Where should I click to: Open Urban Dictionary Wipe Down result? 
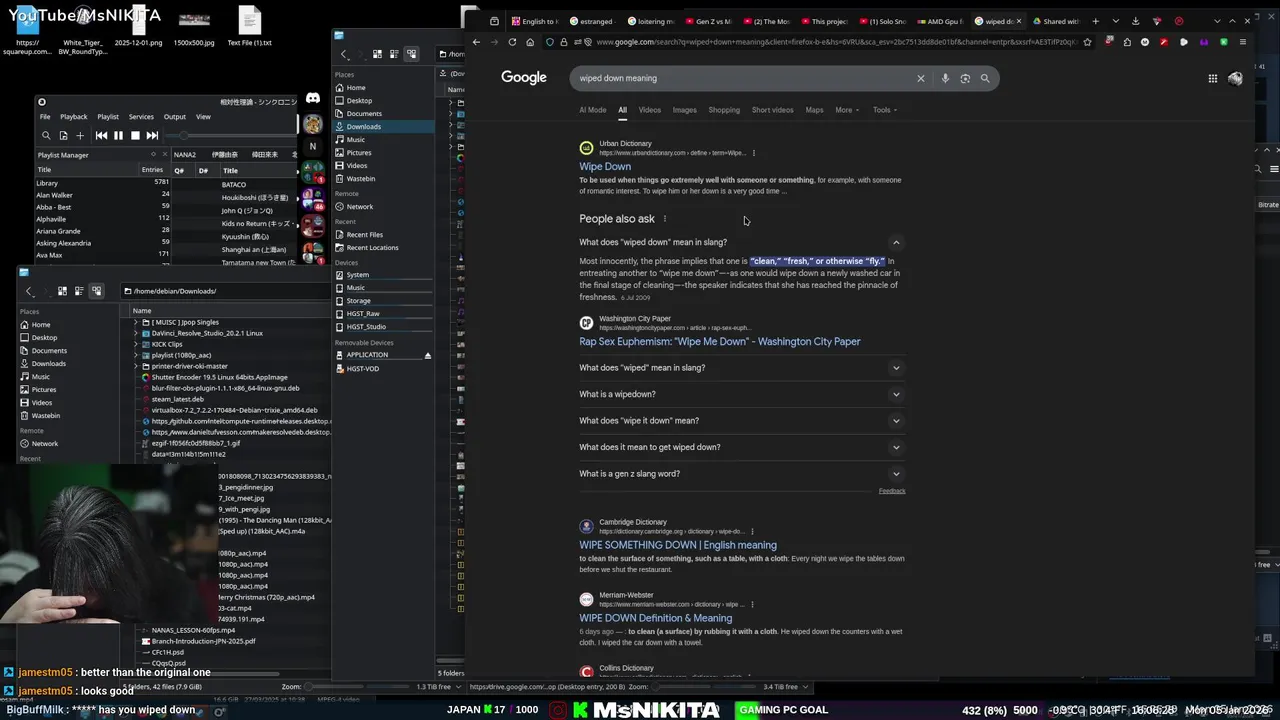(605, 167)
